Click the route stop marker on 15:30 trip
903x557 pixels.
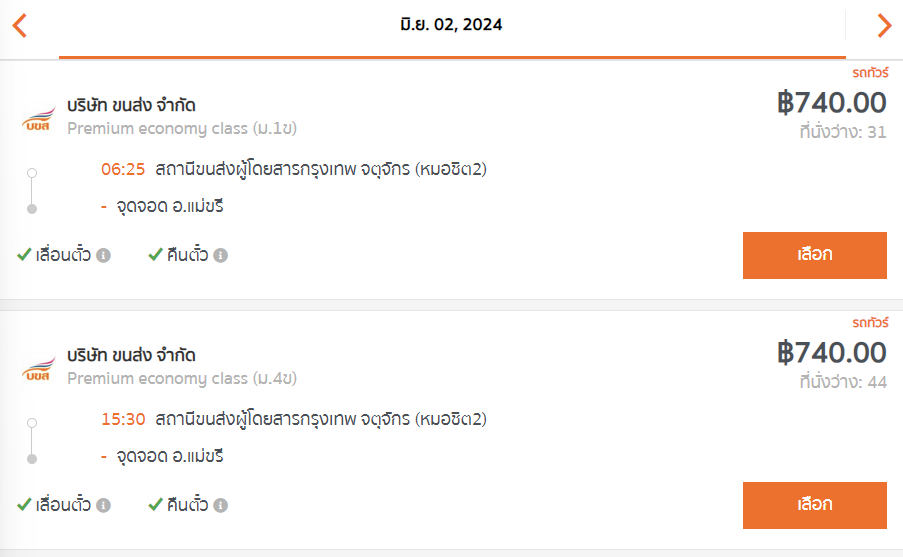32,441
